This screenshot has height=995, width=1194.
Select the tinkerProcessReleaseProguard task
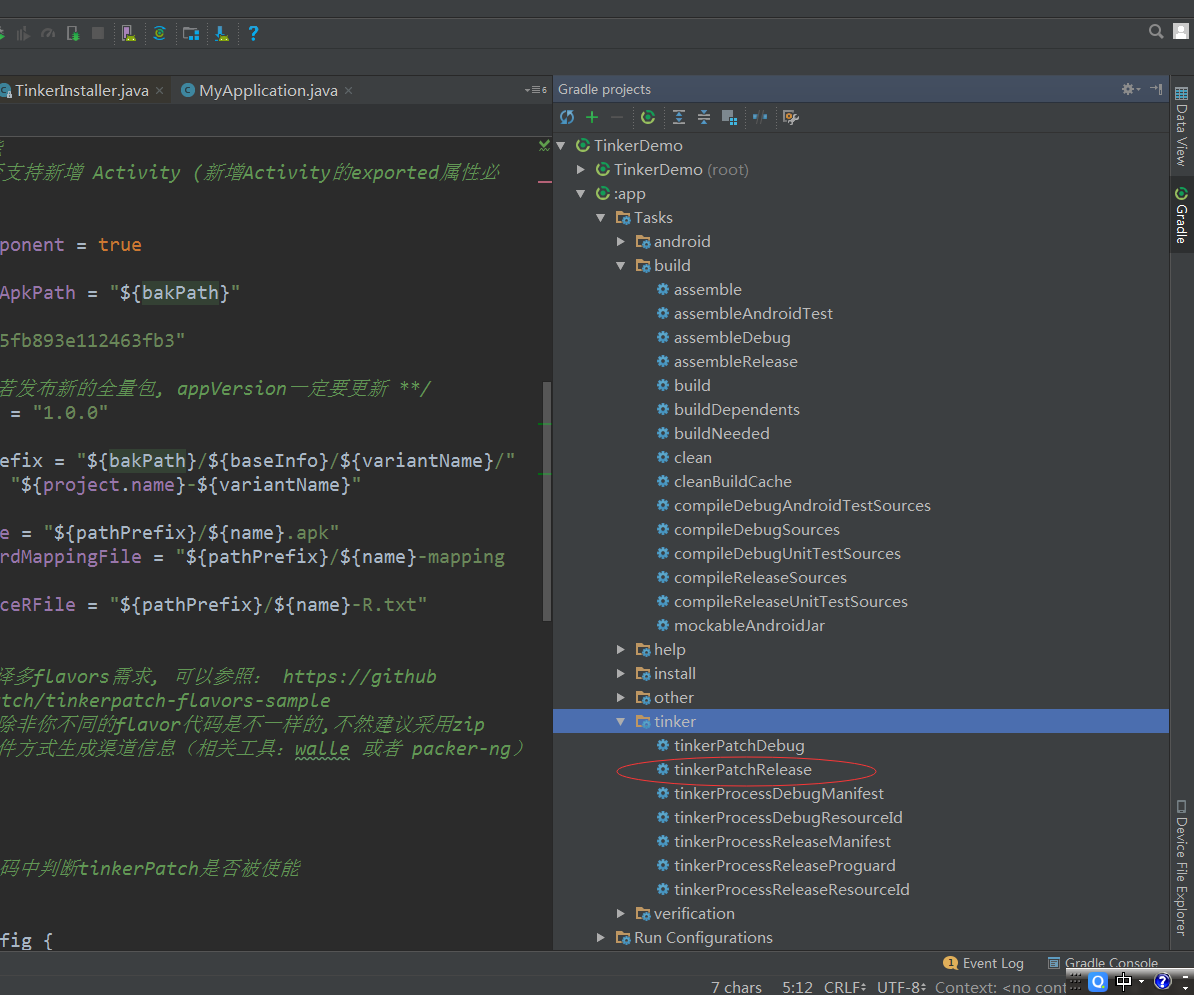[x=784, y=866]
